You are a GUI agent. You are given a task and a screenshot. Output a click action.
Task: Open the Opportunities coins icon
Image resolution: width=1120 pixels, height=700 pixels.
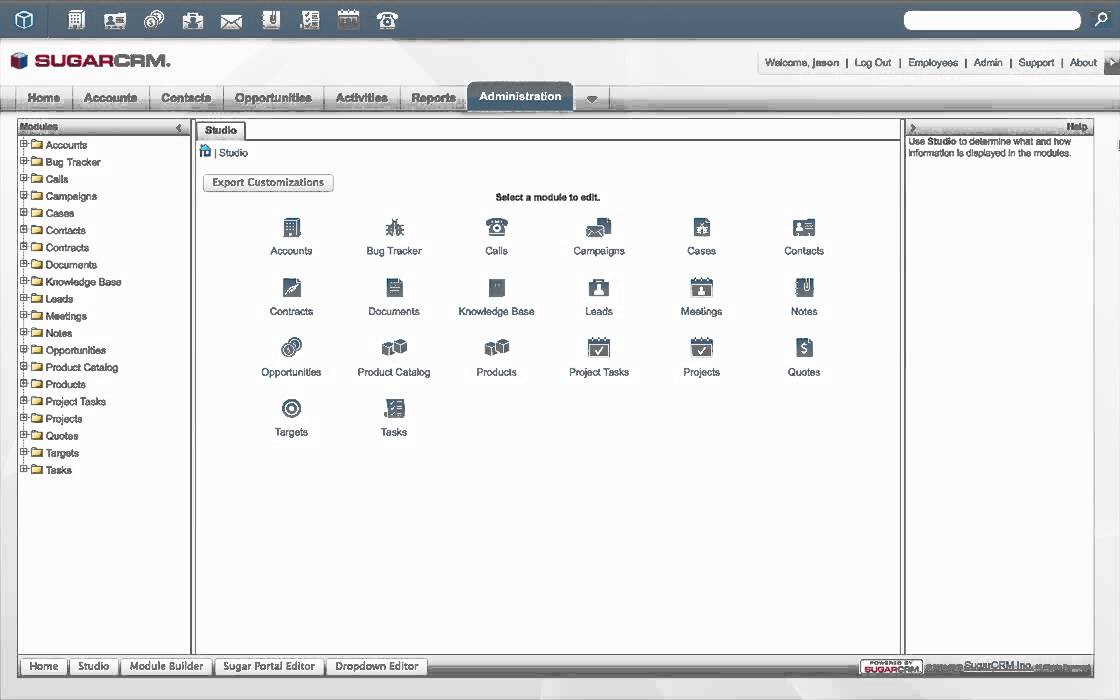(x=291, y=348)
